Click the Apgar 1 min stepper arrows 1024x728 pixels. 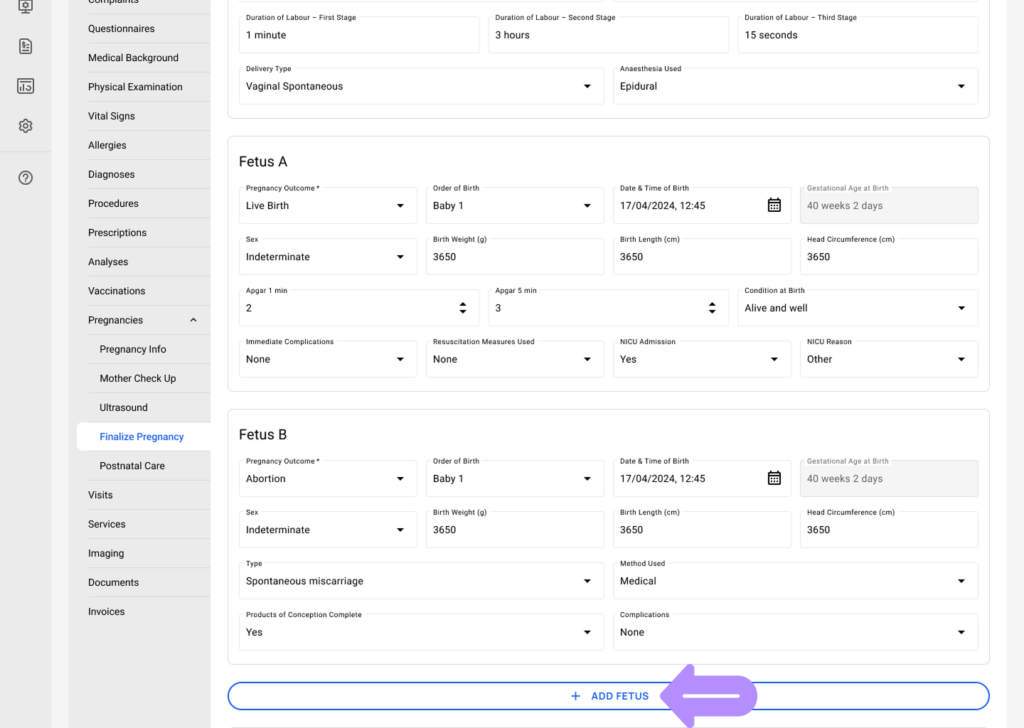(462, 308)
